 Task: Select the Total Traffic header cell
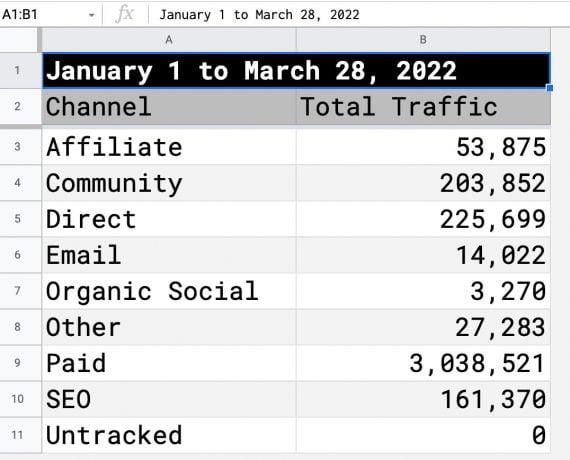click(x=423, y=107)
